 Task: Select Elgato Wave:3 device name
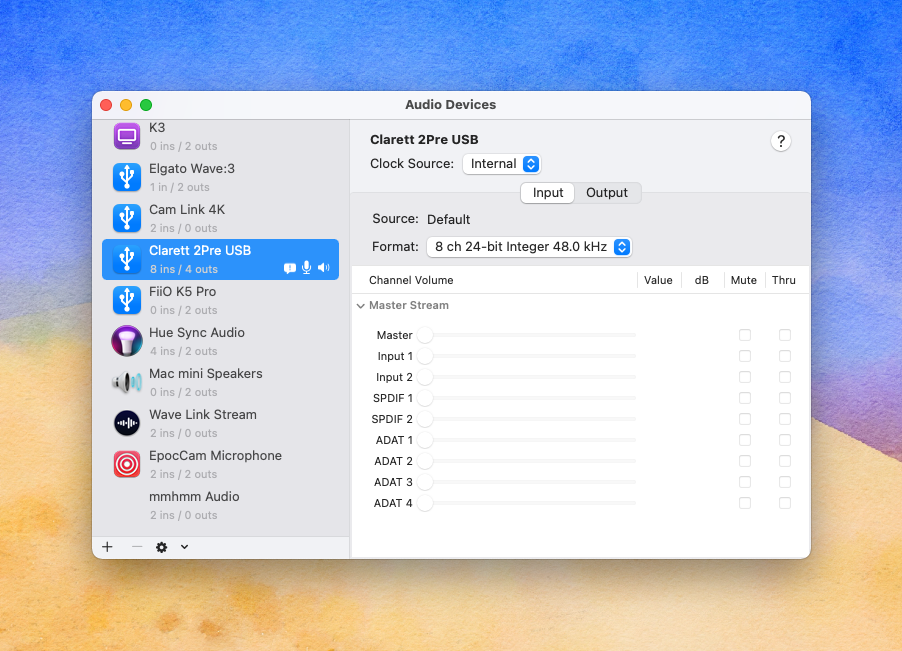pos(192,169)
